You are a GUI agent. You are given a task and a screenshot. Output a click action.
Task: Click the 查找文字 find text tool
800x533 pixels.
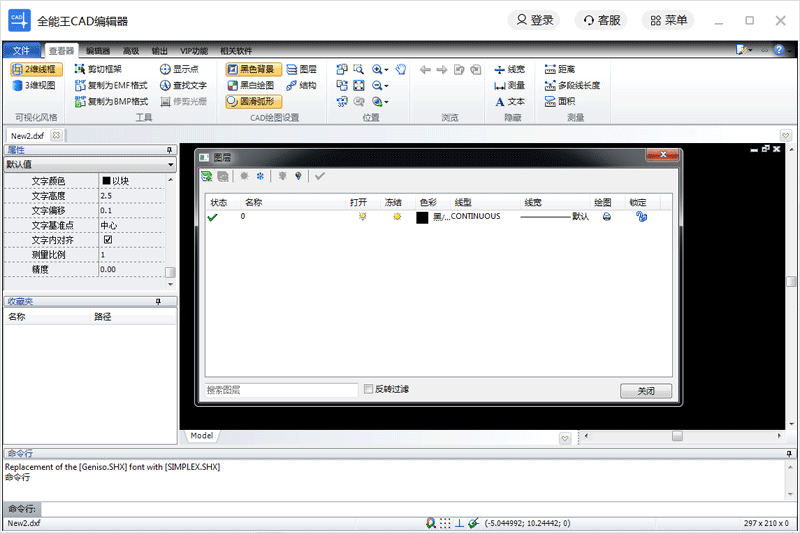pyautogui.click(x=183, y=86)
